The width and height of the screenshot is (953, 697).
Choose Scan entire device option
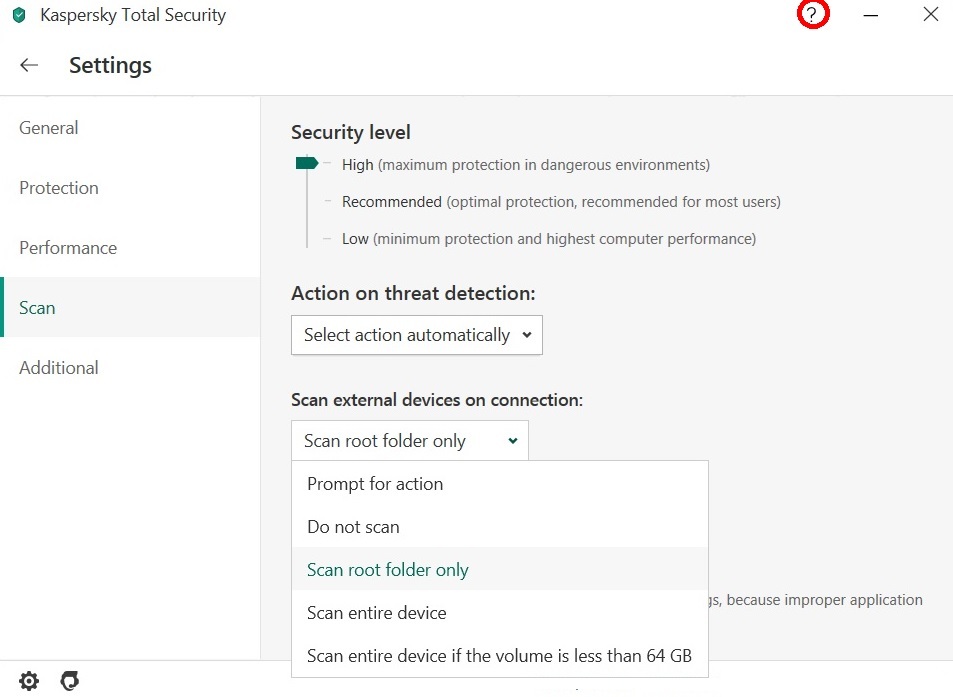click(500, 613)
